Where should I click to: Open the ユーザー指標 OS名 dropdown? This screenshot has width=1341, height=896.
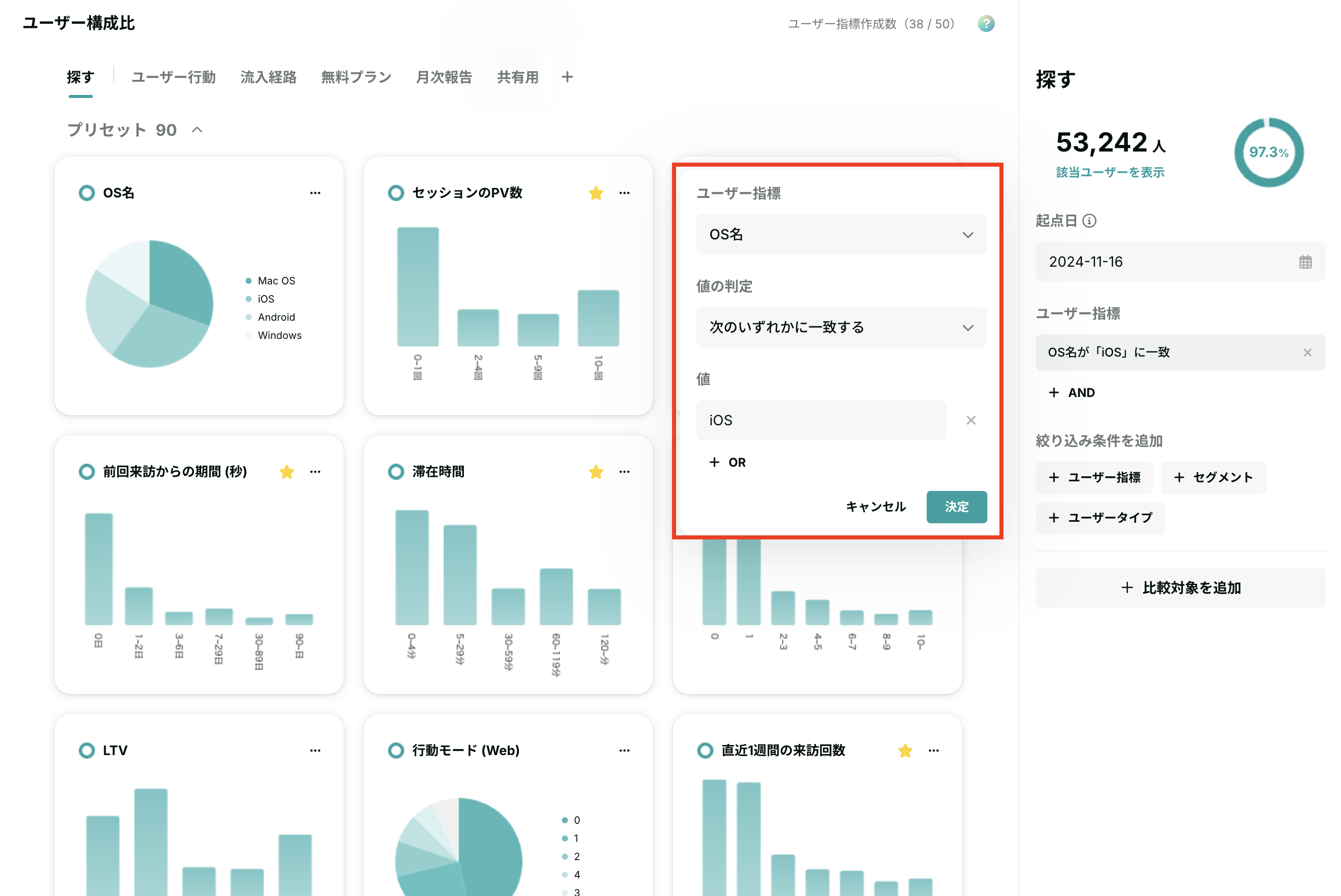point(841,235)
